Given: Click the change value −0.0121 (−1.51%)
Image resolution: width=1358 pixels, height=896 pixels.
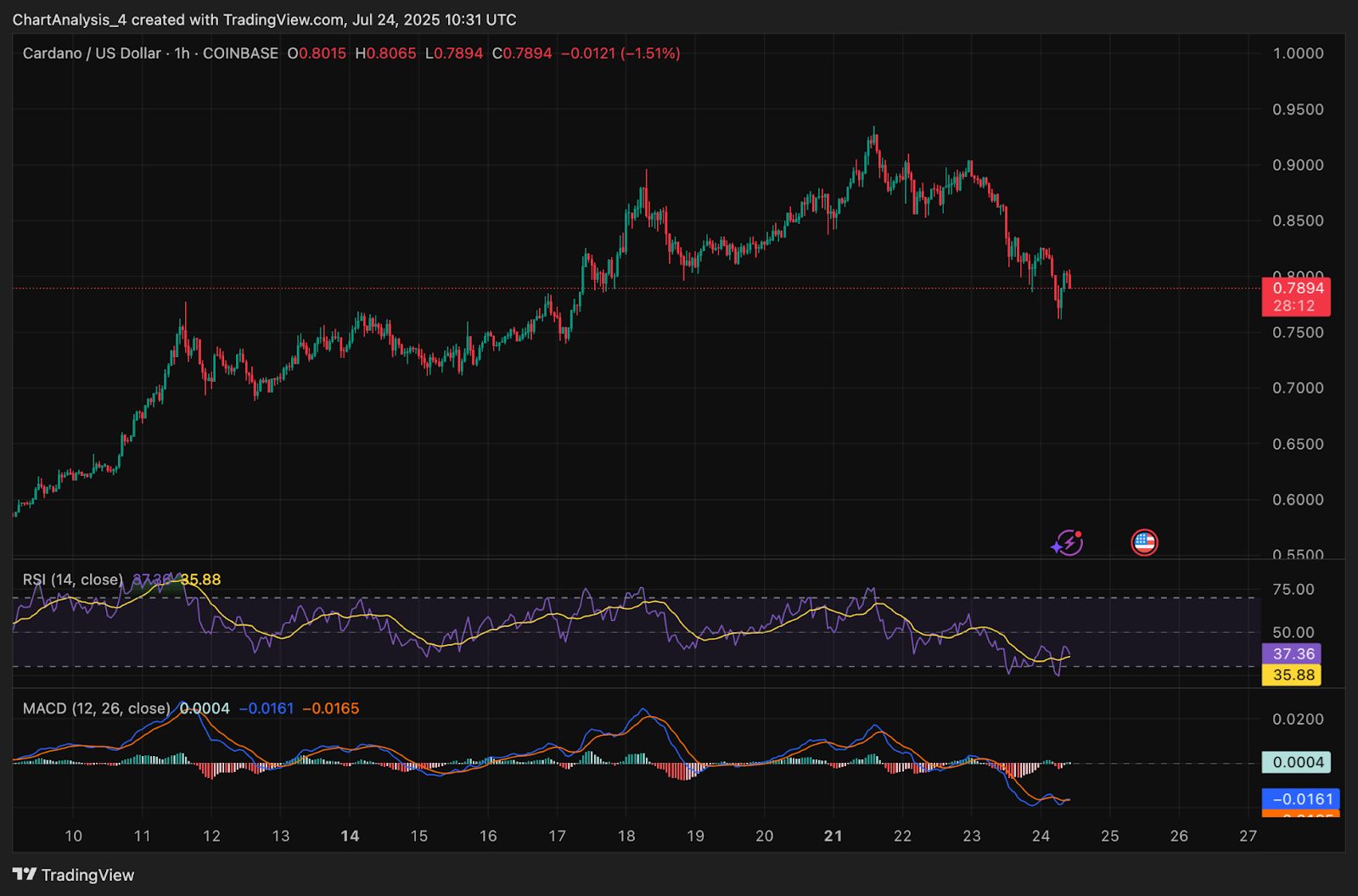Looking at the screenshot, I should (620, 53).
